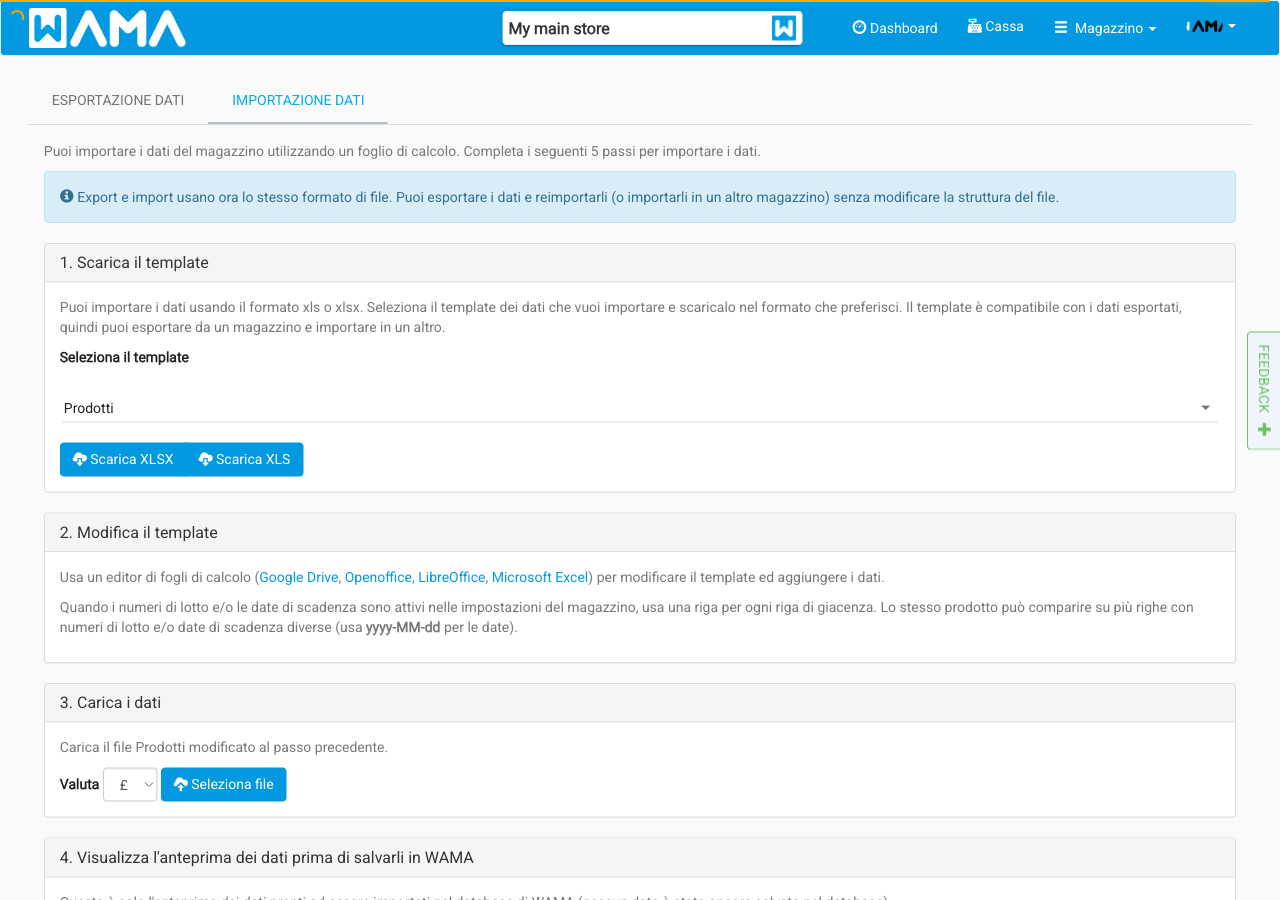Click the WAMA logo in header
The width and height of the screenshot is (1280, 900).
tap(107, 28)
